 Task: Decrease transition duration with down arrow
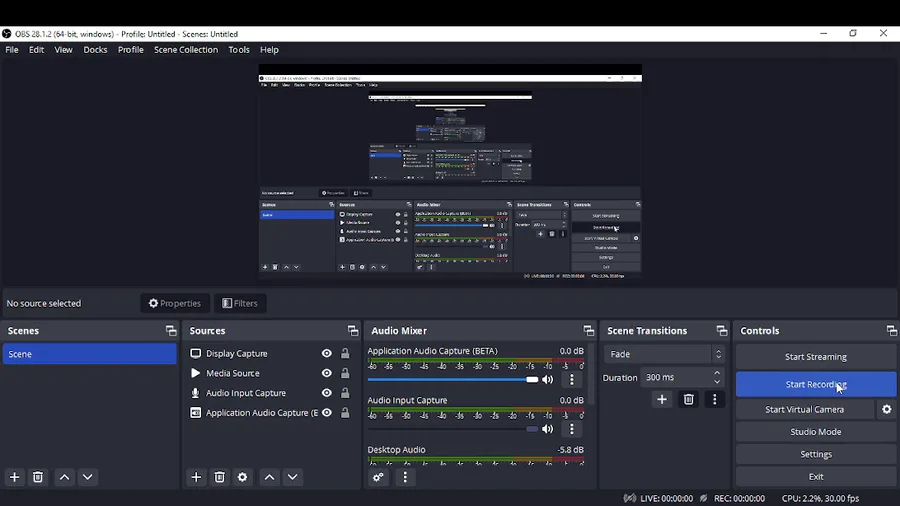717,382
